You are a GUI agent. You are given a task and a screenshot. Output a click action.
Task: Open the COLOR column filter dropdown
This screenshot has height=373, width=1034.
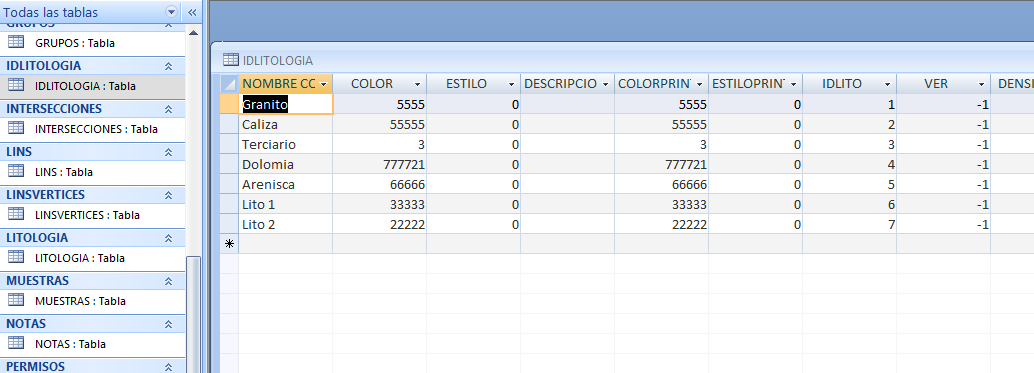coord(417,84)
